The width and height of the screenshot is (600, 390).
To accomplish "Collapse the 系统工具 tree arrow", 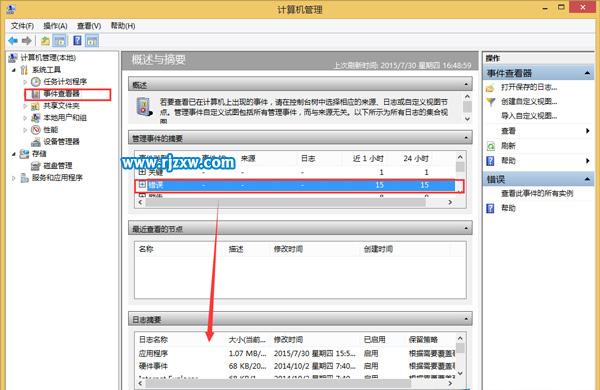I will pos(14,70).
